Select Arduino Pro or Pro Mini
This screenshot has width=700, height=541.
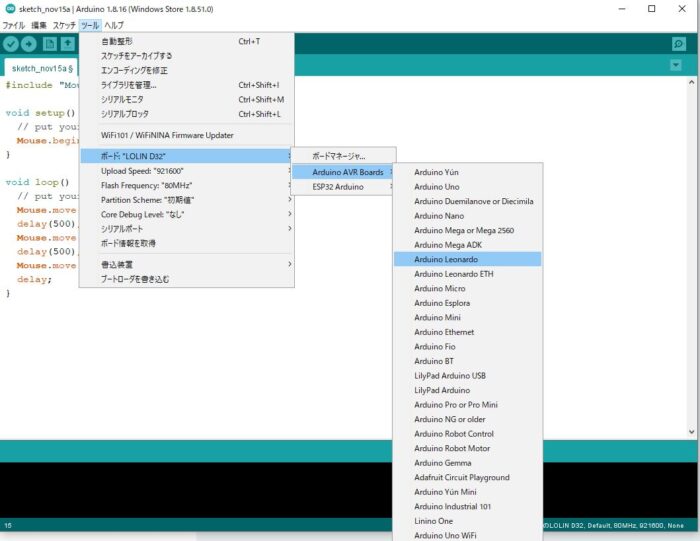[x=467, y=405]
